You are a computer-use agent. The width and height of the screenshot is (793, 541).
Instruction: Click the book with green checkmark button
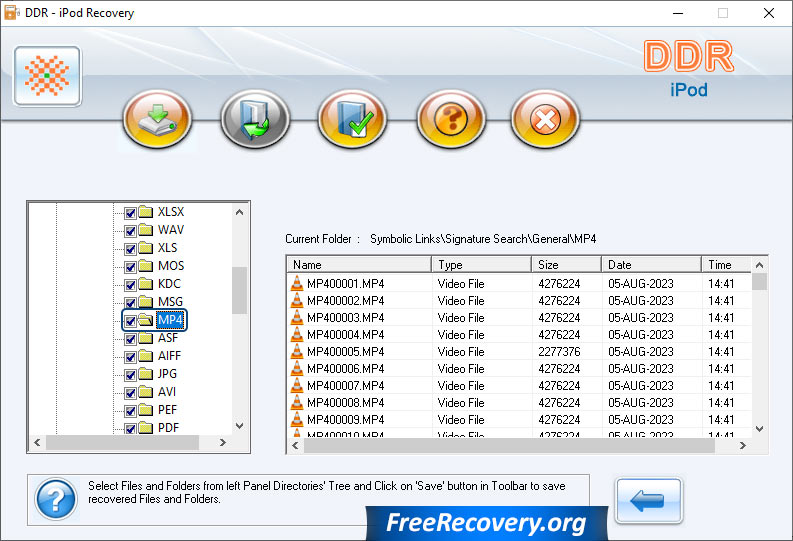pos(353,119)
